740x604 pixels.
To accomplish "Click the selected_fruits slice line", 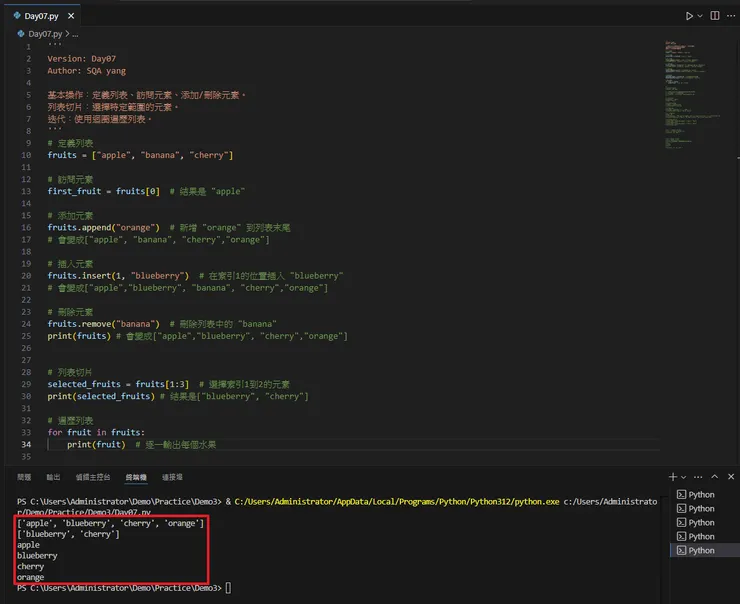I will [x=118, y=384].
